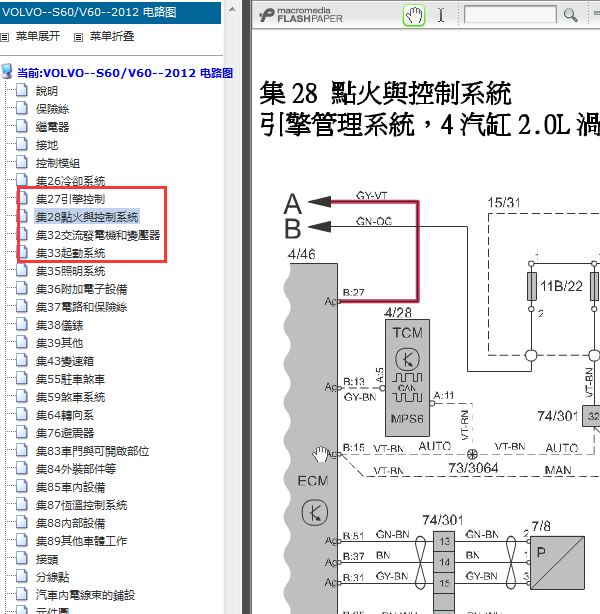Click the page icon beside 集76避震器
This screenshot has width=600, height=614.
pos(22,432)
